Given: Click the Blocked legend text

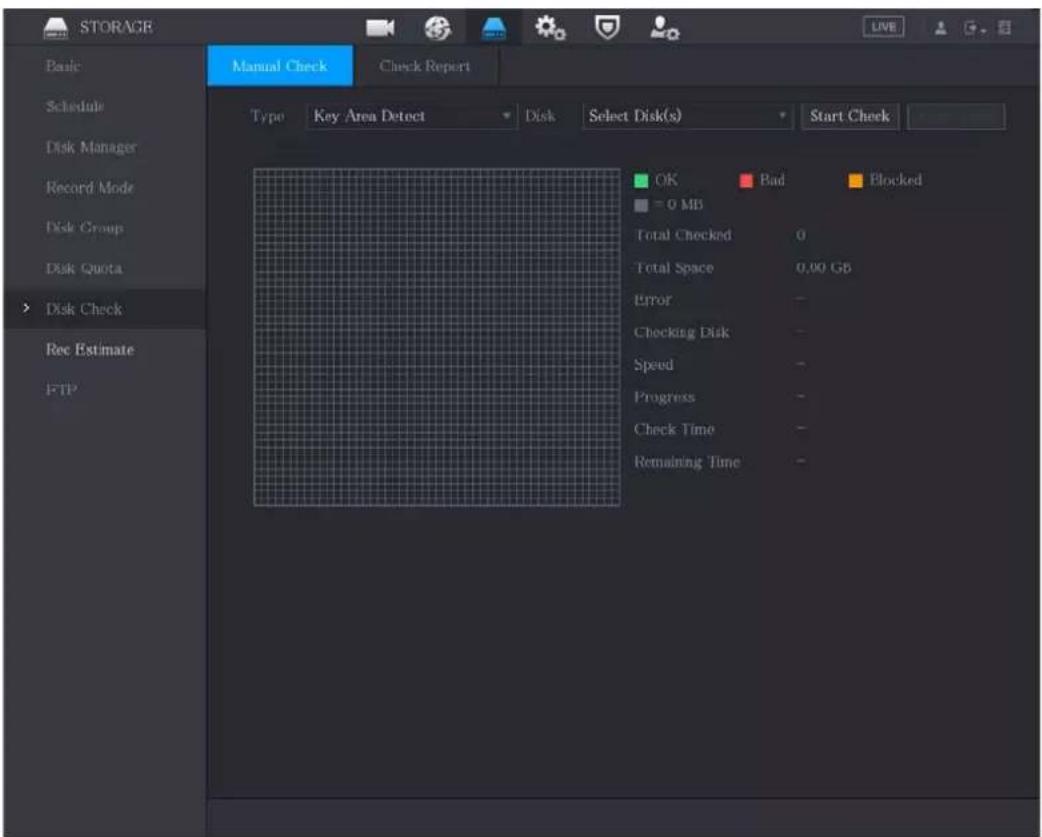Looking at the screenshot, I should [x=895, y=180].
